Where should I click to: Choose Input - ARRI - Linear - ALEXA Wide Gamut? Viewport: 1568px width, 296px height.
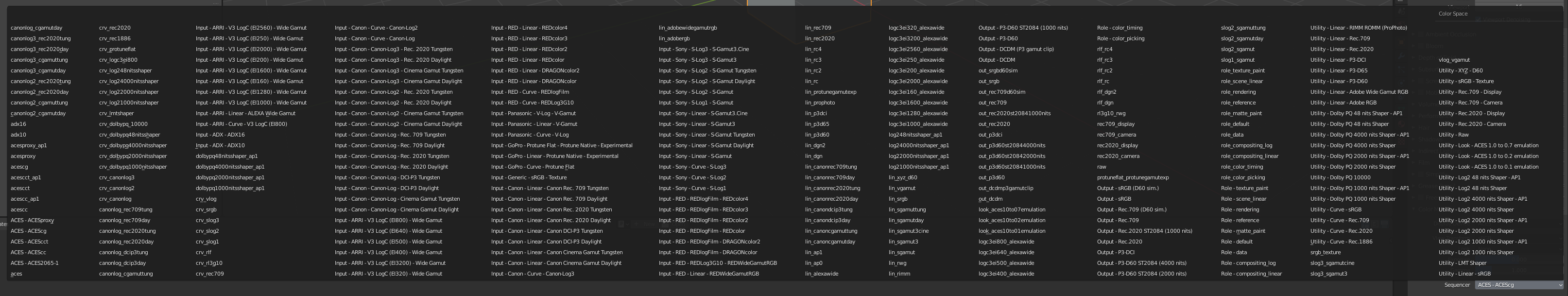245,113
